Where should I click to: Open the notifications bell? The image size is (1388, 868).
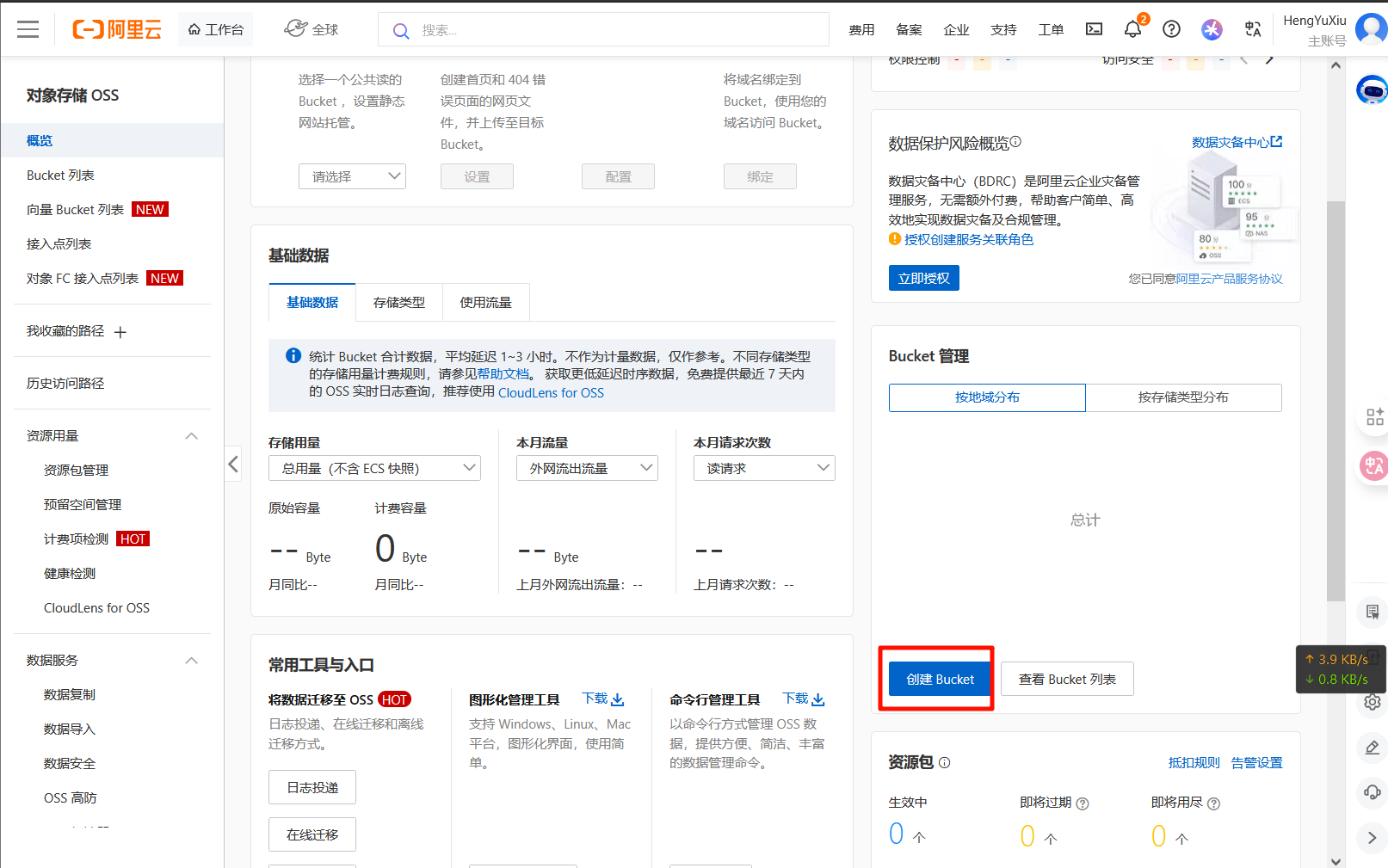pos(1132,29)
